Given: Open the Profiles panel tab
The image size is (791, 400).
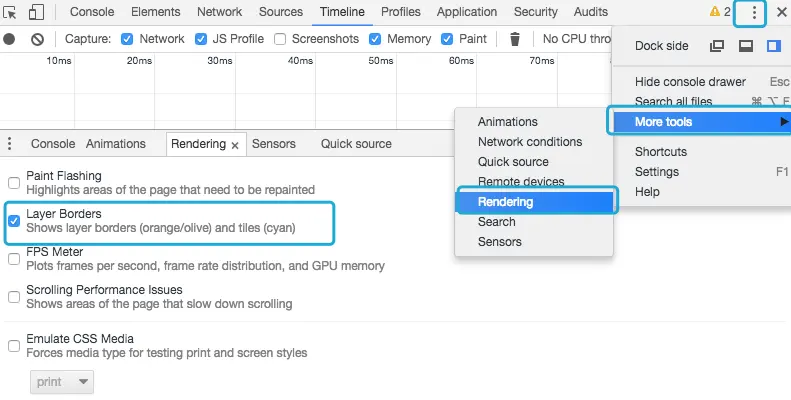Looking at the screenshot, I should (401, 12).
